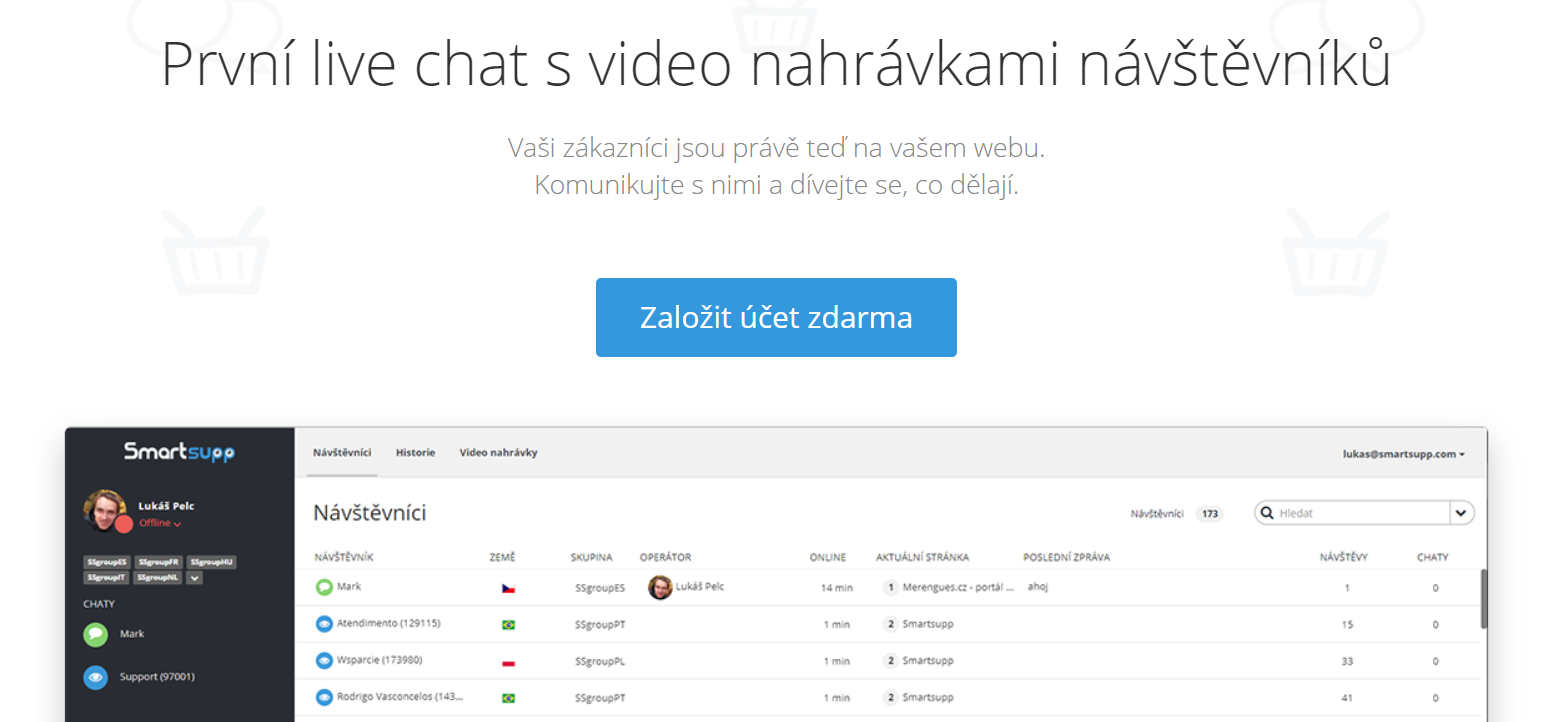
Task: Click the AKTUÁLNÍ STRÁNKA column header
Action: 922,557
